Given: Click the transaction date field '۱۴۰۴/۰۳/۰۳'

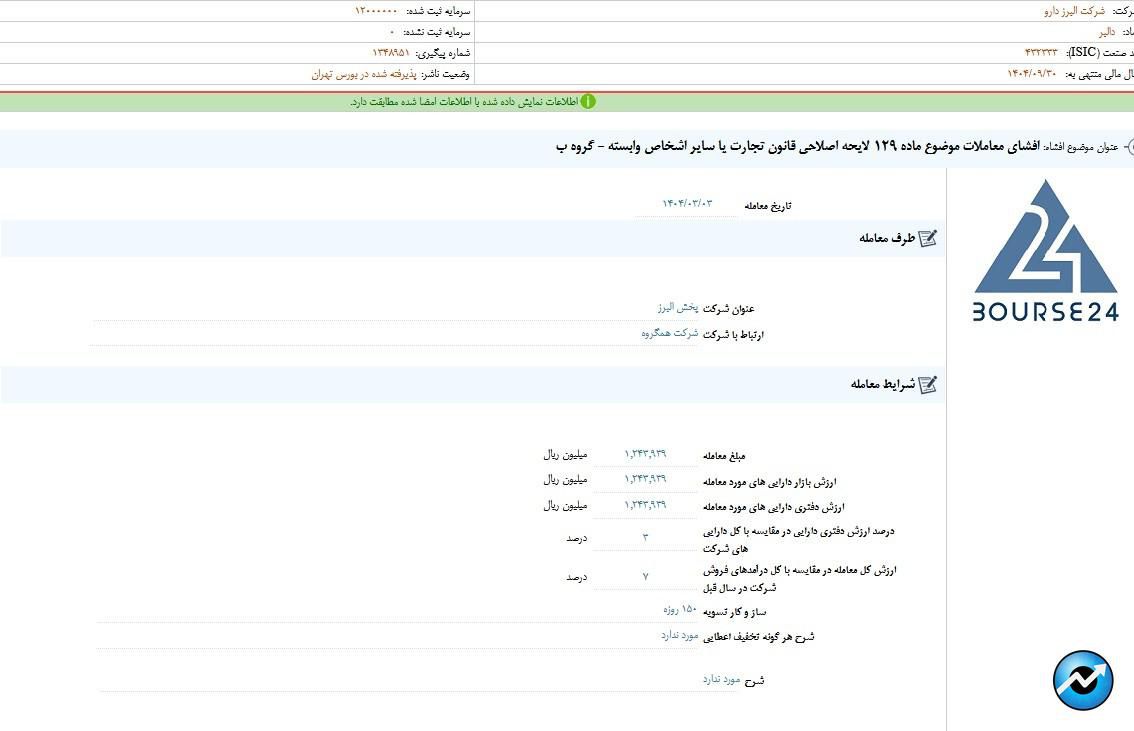Looking at the screenshot, I should pyautogui.click(x=686, y=204).
